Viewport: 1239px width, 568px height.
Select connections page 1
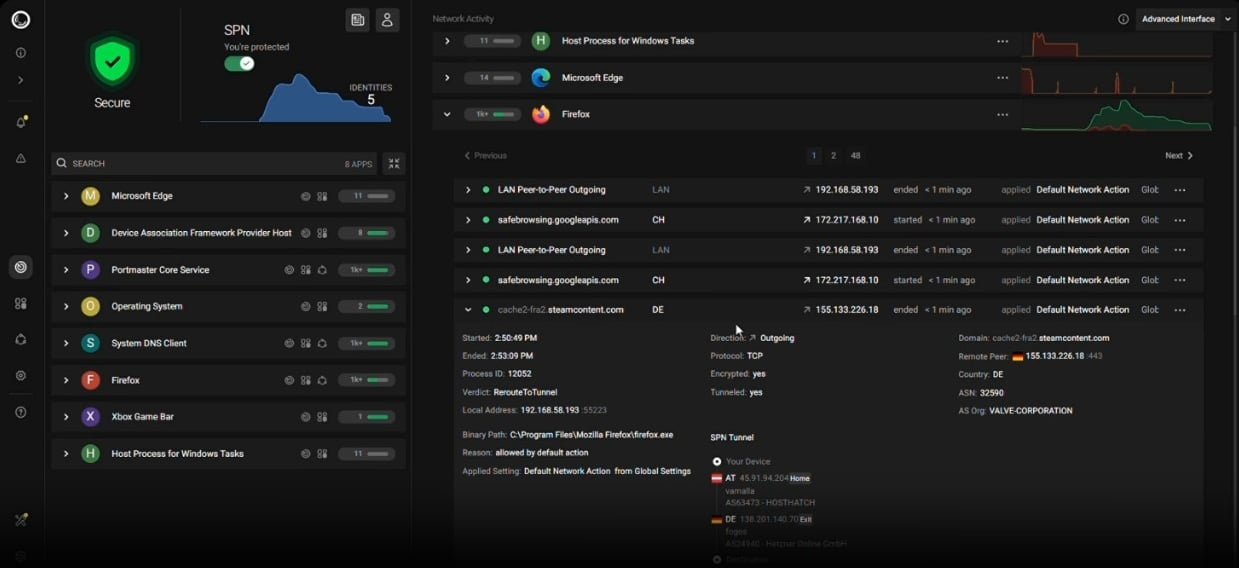tap(814, 156)
